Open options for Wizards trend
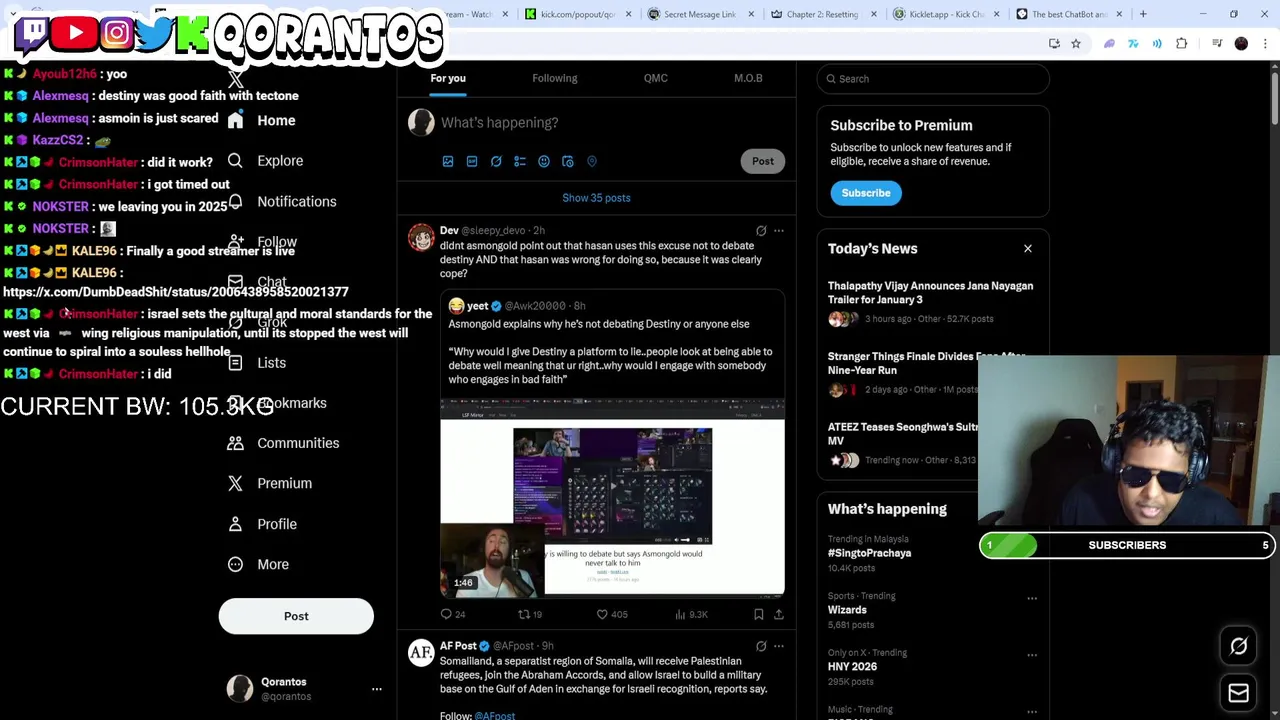Screen dimensions: 1280x720 [1032, 598]
